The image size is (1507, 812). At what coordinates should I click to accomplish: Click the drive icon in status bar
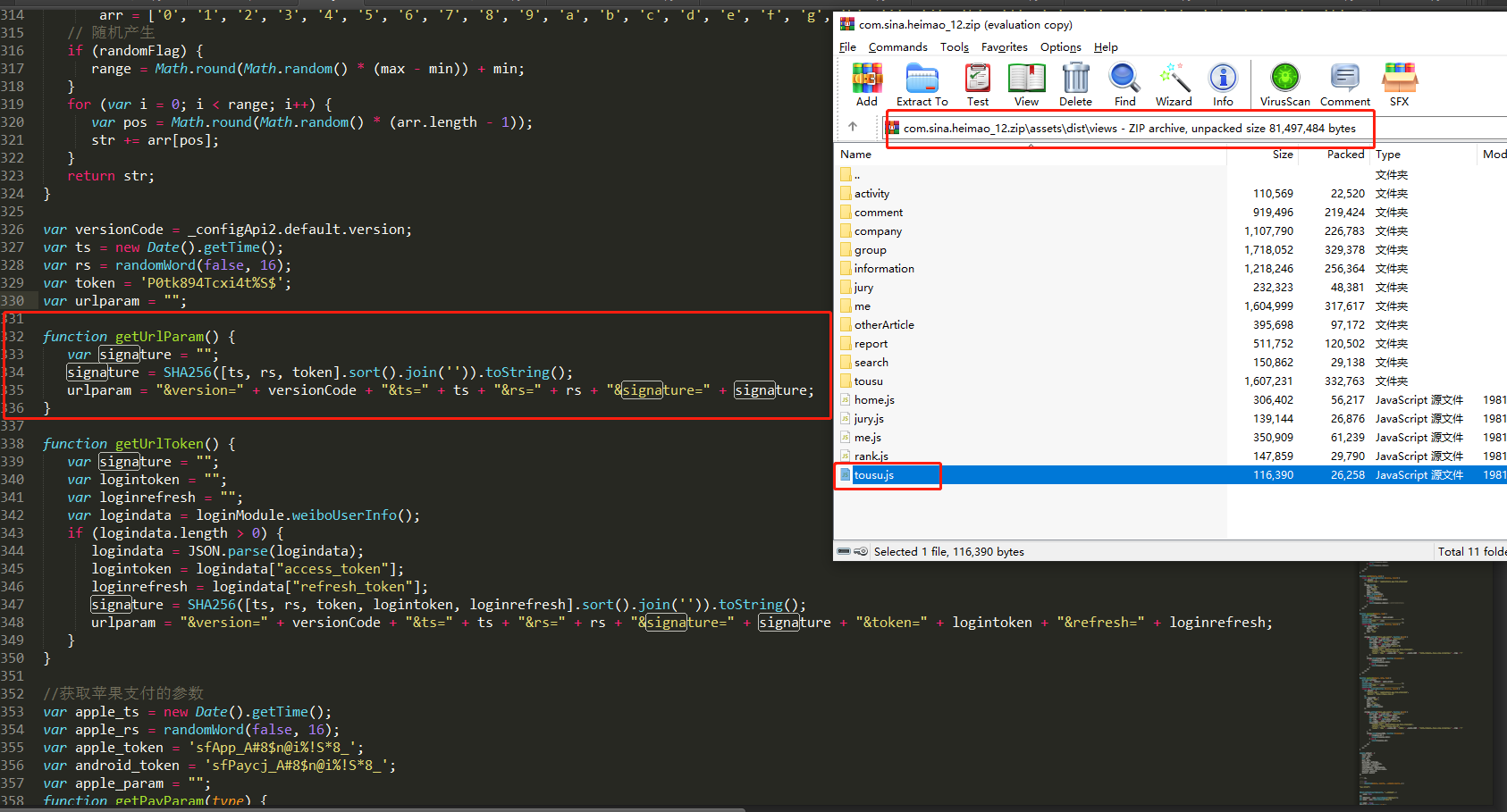[x=844, y=551]
